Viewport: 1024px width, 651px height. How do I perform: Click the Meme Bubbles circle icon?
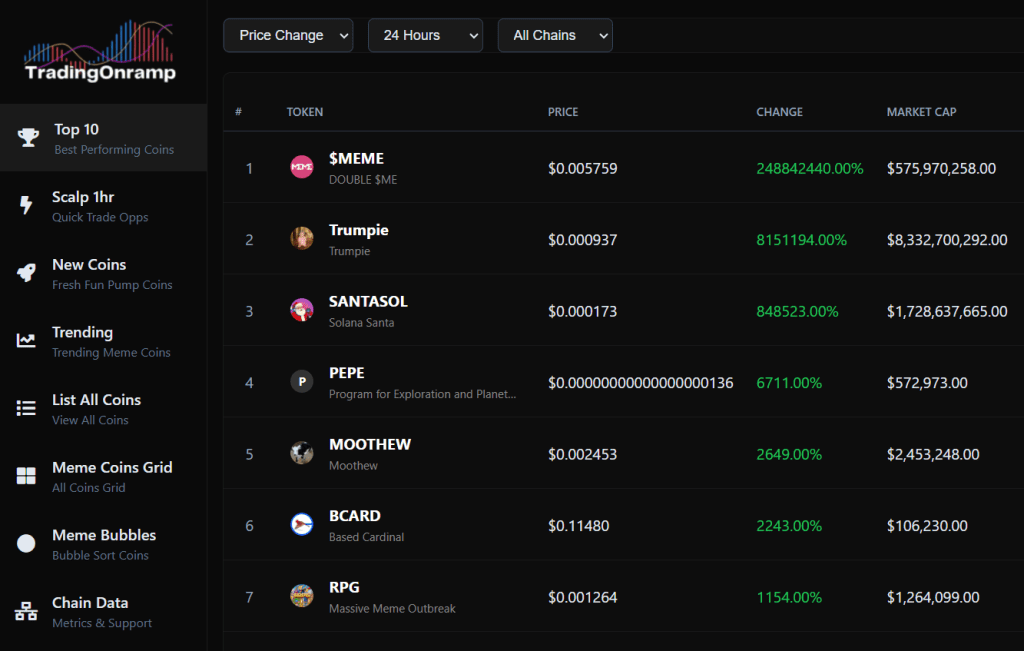pyautogui.click(x=27, y=544)
